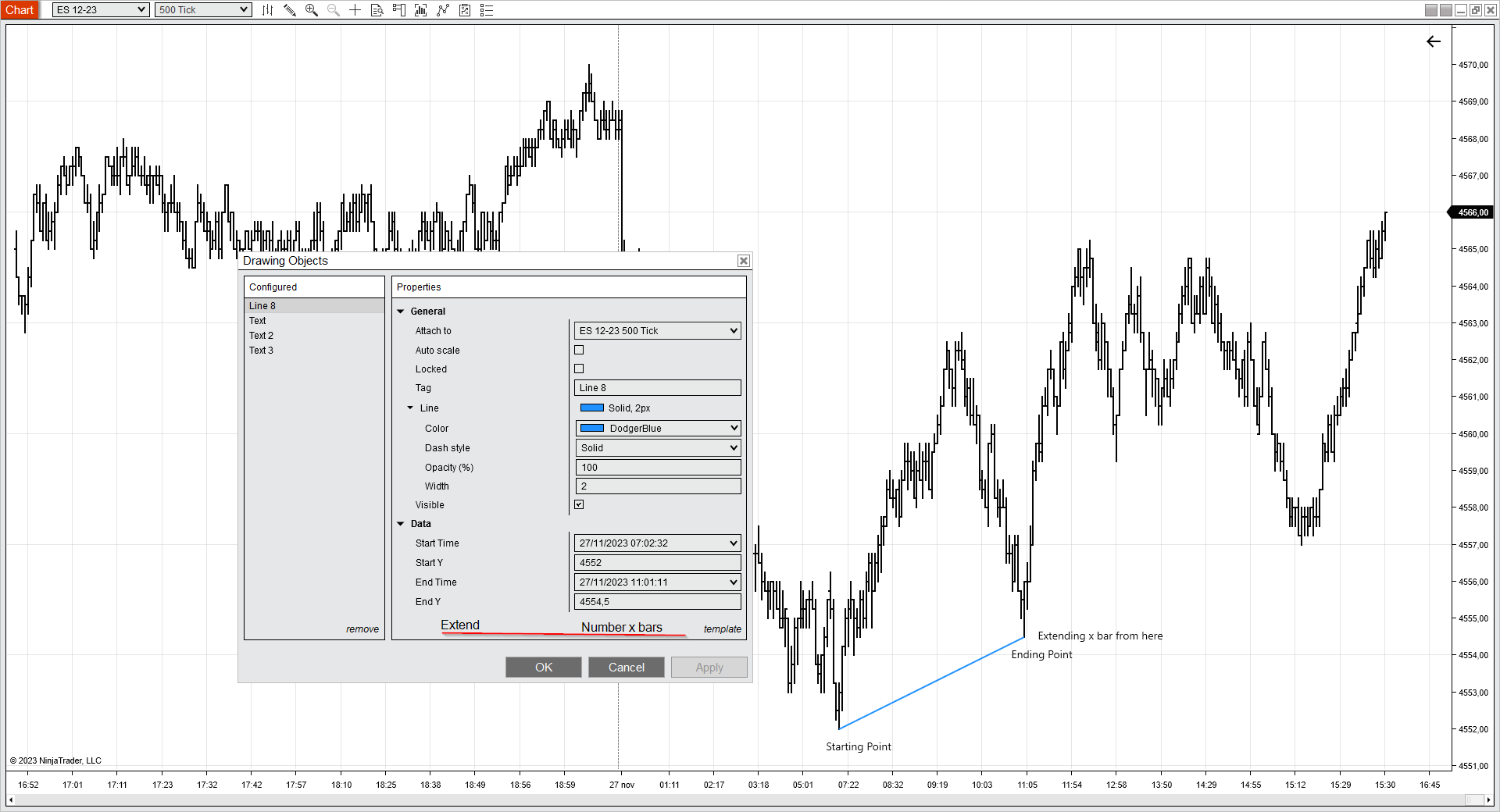Click the Cancel button
The width and height of the screenshot is (1500, 812).
click(x=627, y=668)
